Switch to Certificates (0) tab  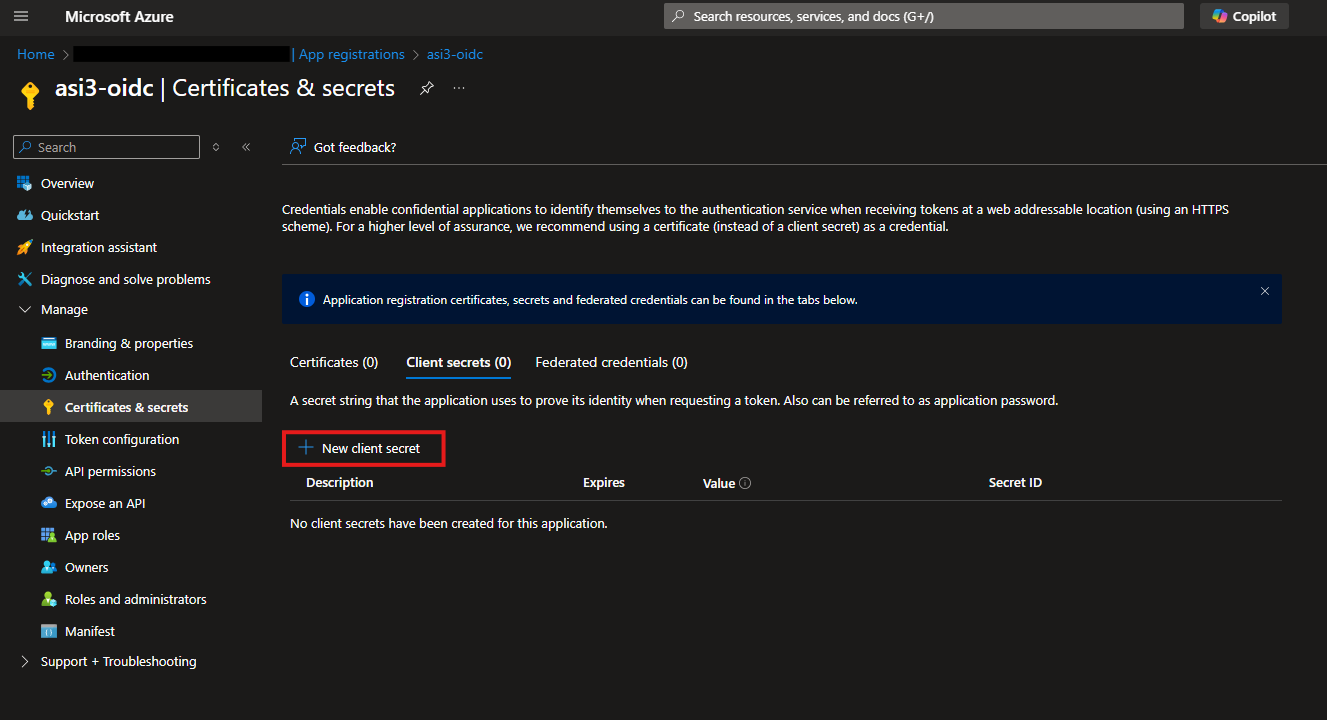[334, 362]
